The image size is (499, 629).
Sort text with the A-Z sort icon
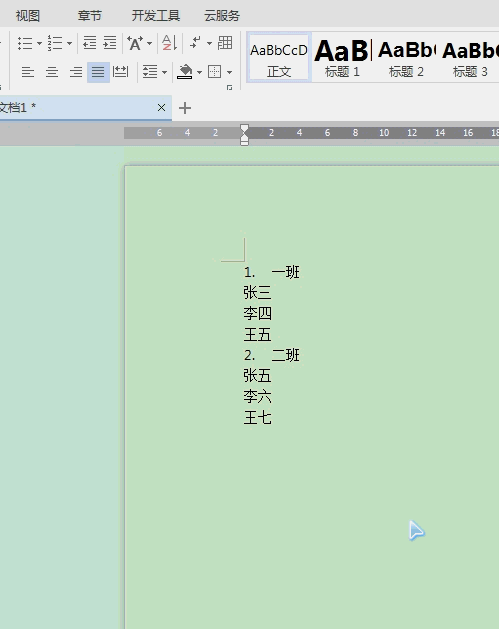point(169,43)
